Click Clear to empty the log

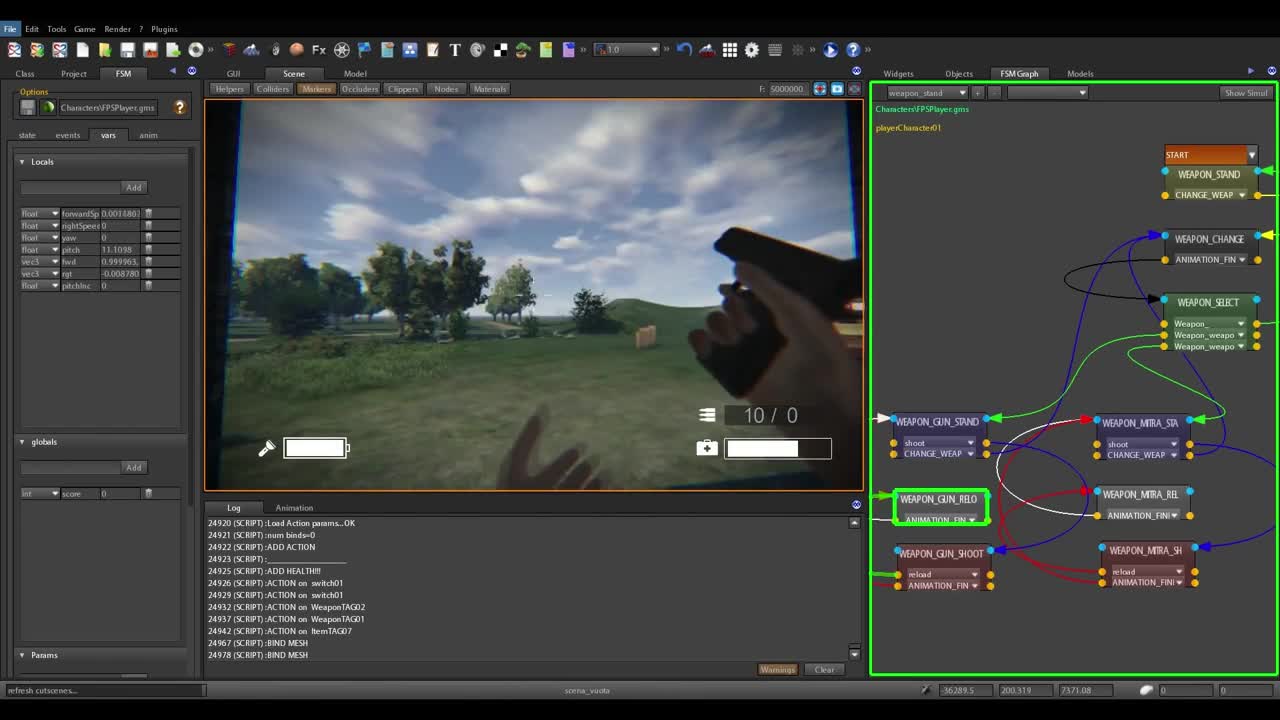(x=824, y=669)
